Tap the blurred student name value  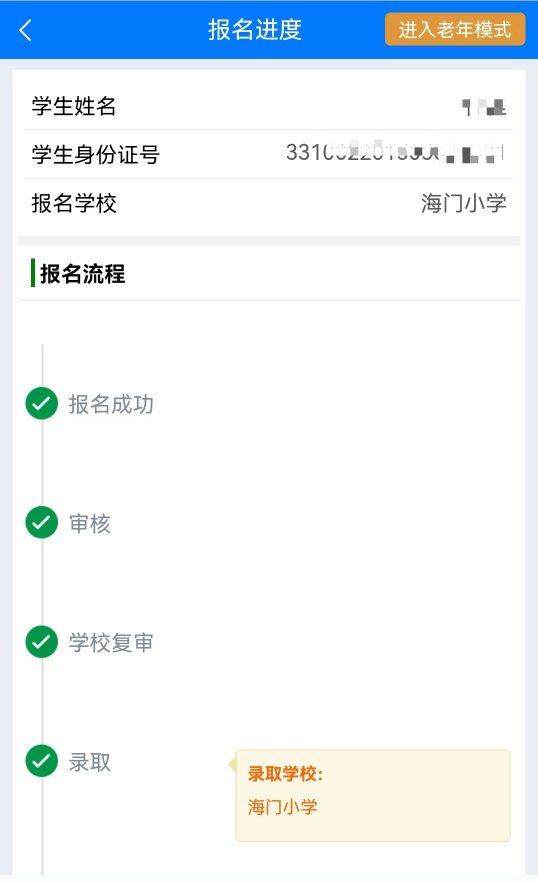coord(483,107)
